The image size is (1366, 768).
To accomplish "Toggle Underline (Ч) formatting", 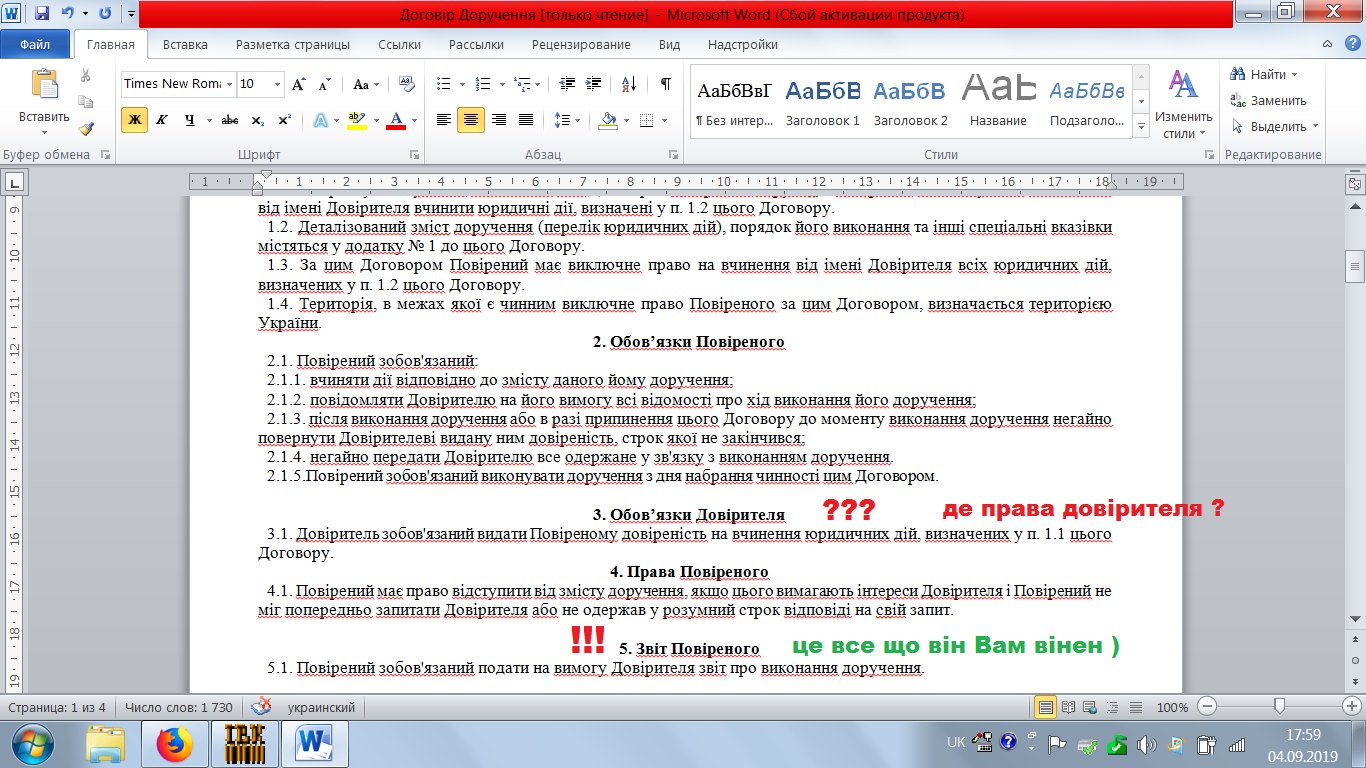I will pos(189,120).
